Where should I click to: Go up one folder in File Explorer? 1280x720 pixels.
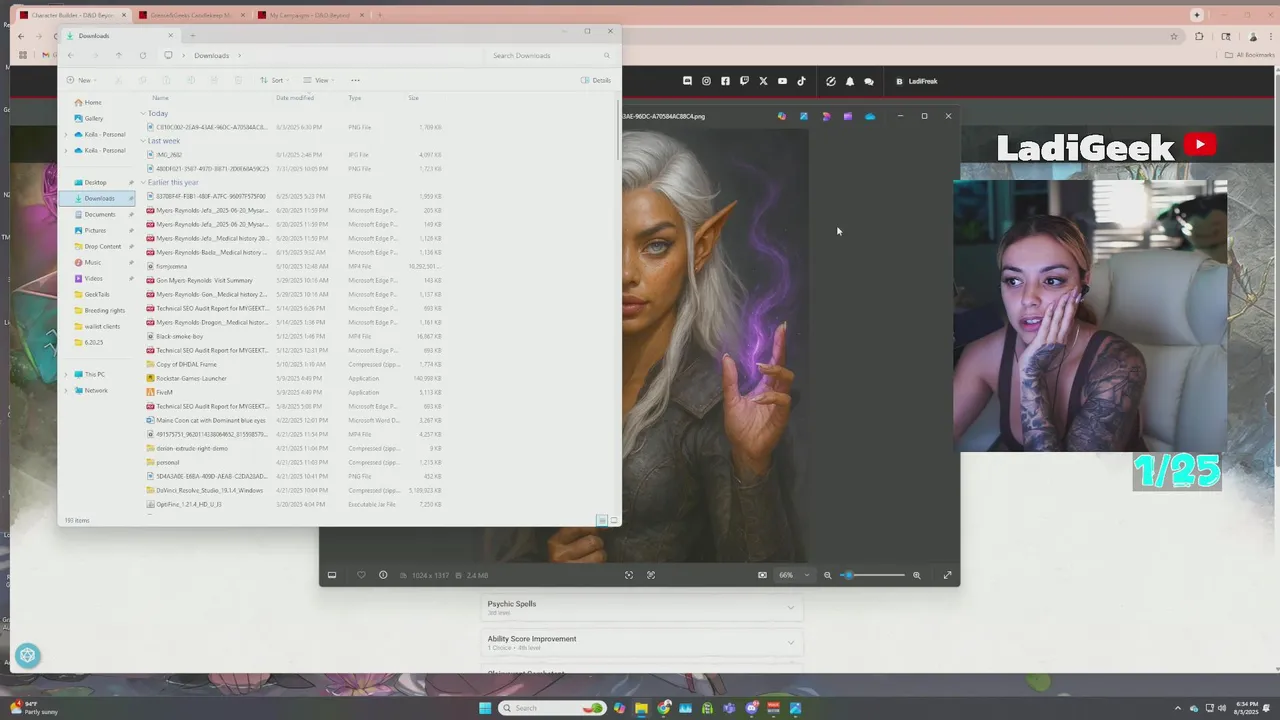coord(118,55)
